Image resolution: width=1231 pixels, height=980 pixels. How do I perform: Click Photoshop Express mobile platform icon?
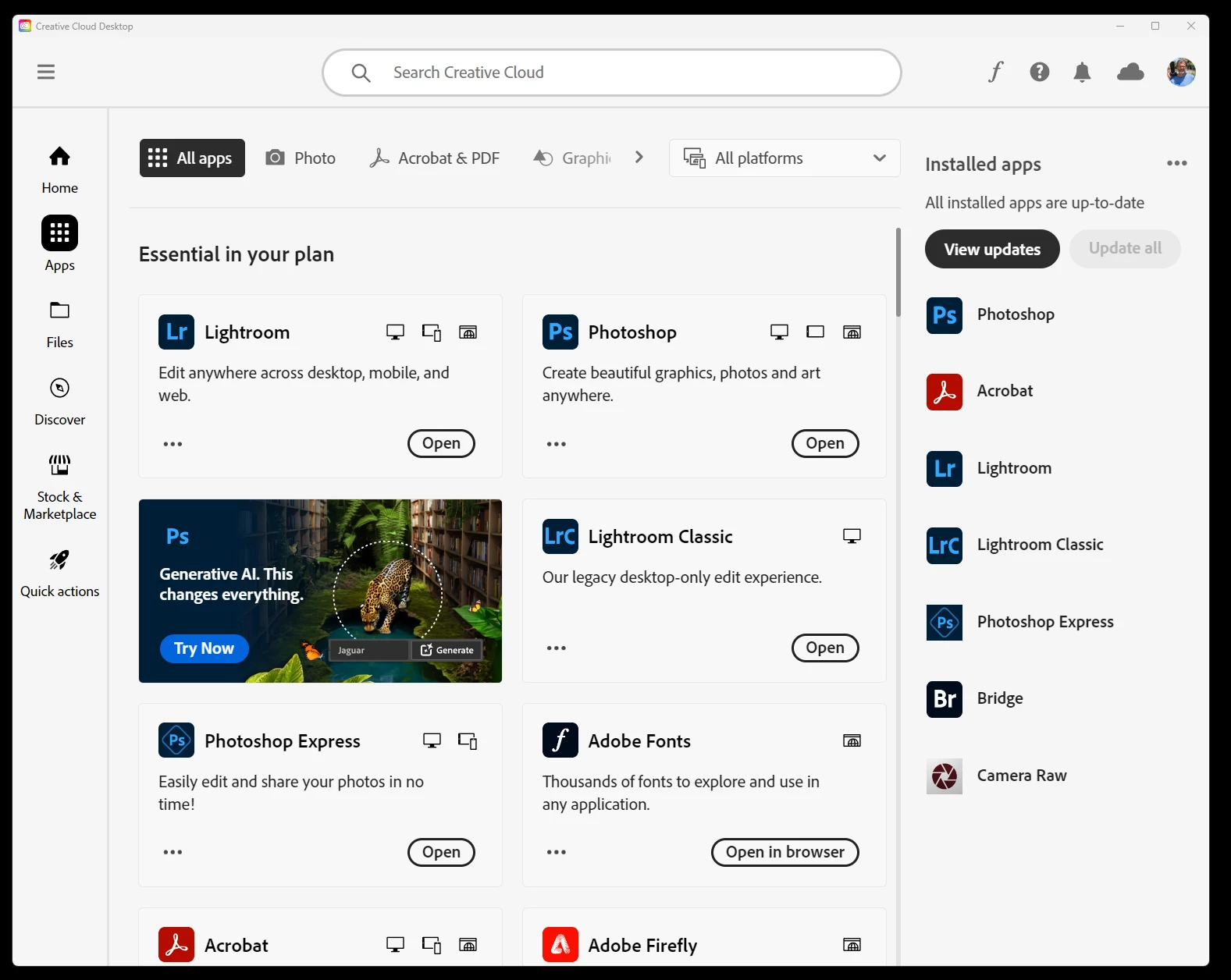468,740
